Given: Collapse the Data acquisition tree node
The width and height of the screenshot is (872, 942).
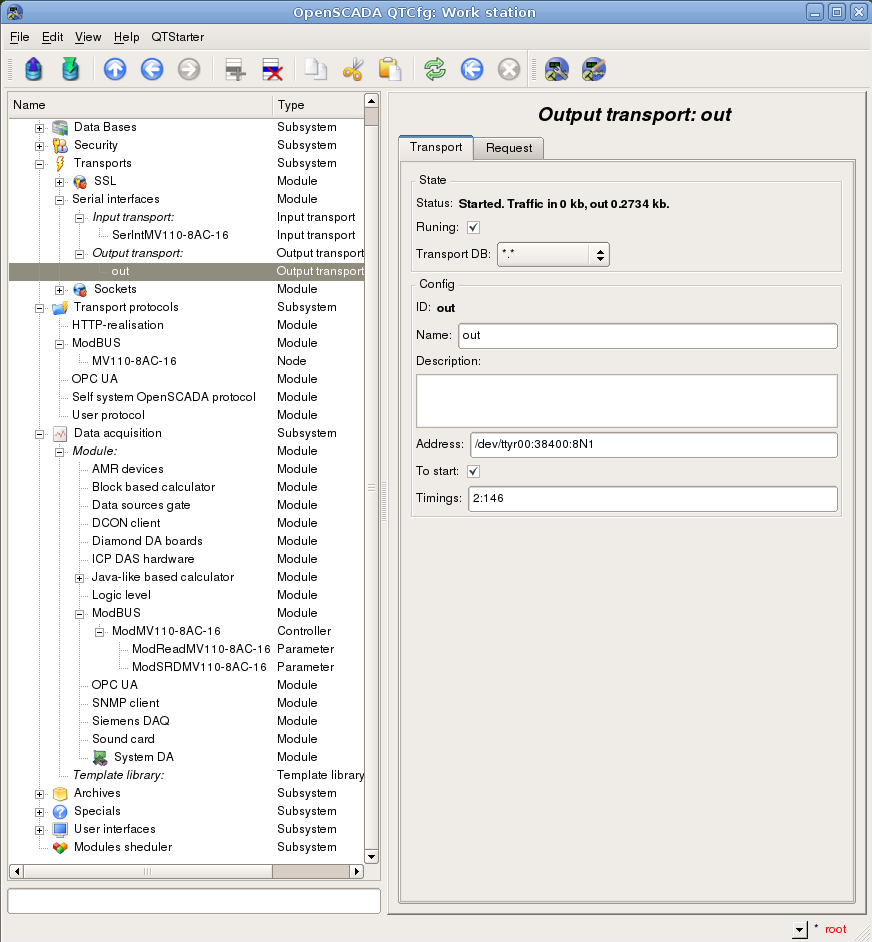Looking at the screenshot, I should coord(40,433).
